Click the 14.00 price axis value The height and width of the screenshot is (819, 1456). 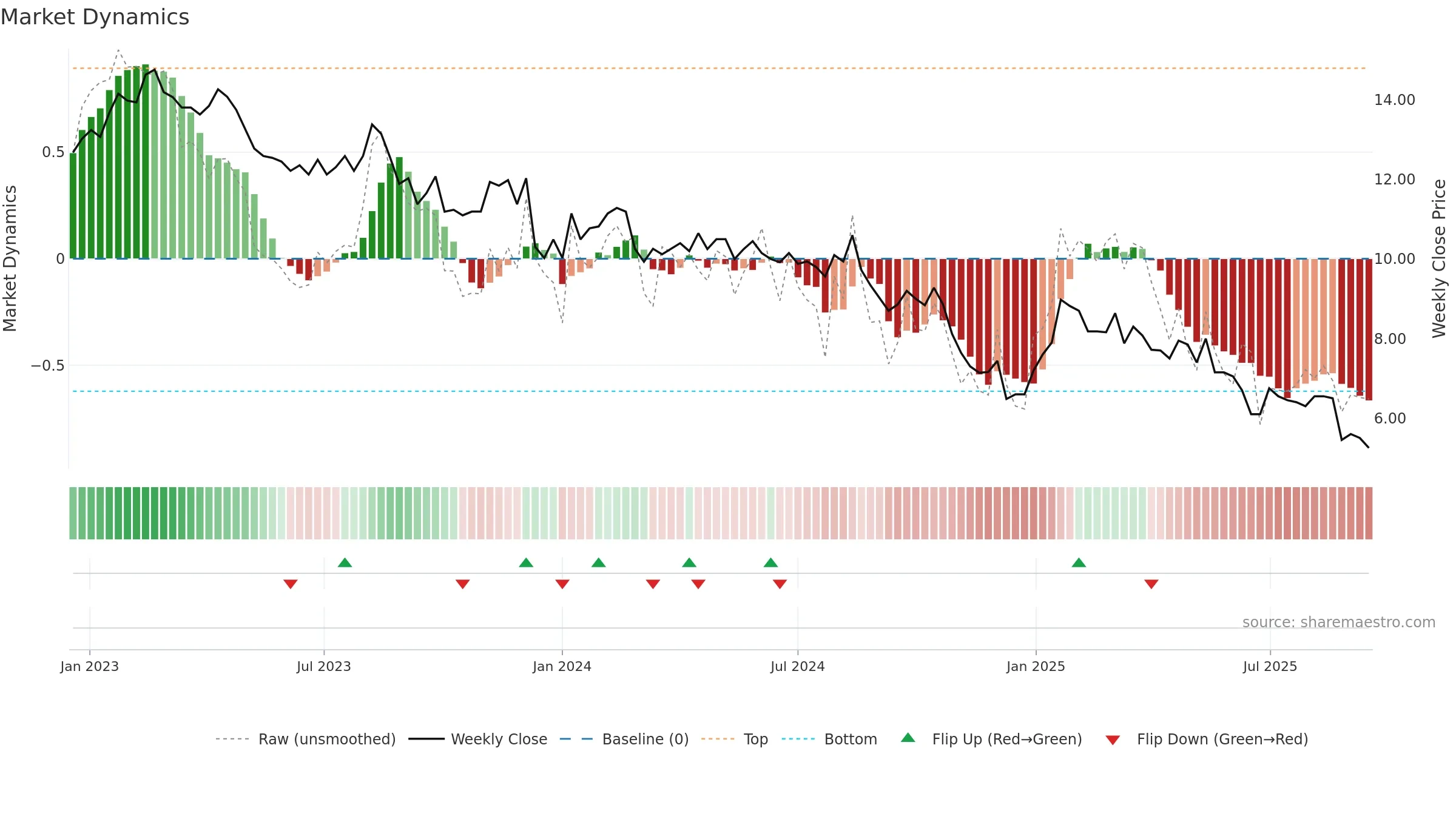tap(1395, 100)
